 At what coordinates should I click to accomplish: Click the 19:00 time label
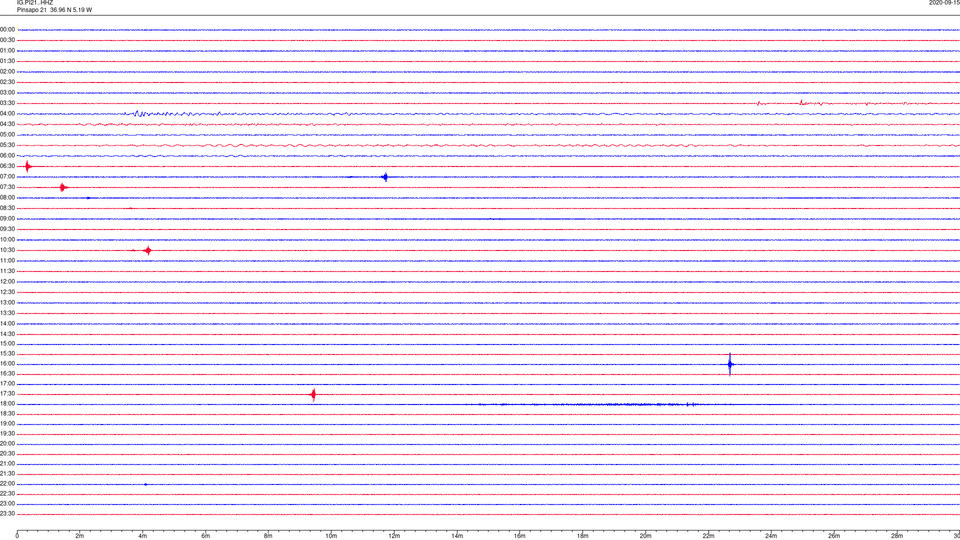pos(8,424)
